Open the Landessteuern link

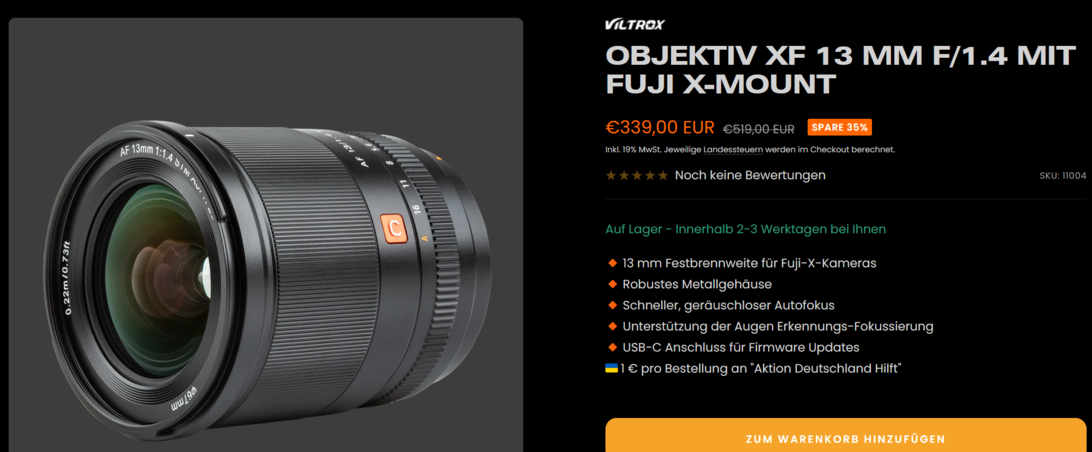pyautogui.click(x=730, y=149)
